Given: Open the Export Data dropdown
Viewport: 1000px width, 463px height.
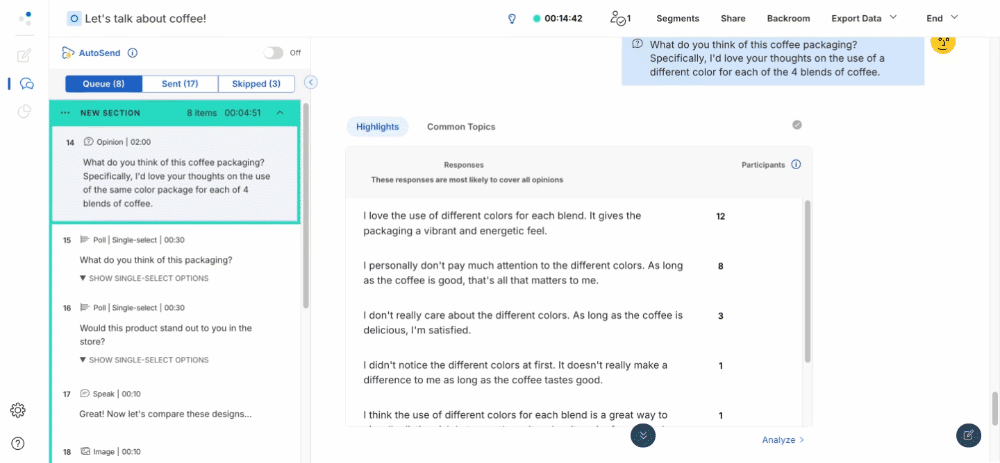Looking at the screenshot, I should [864, 18].
